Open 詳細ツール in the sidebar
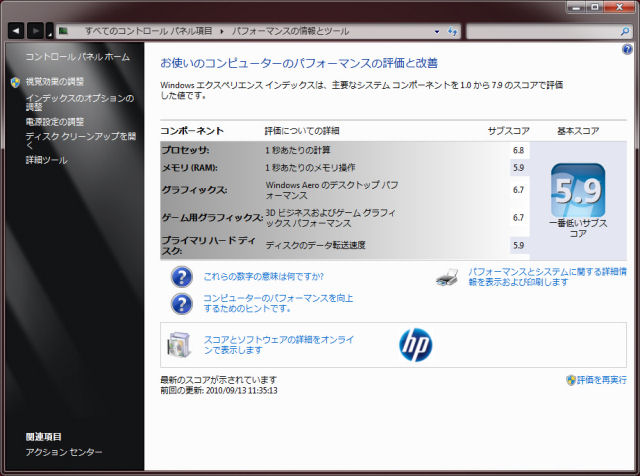The width and height of the screenshot is (640, 476). [47, 160]
